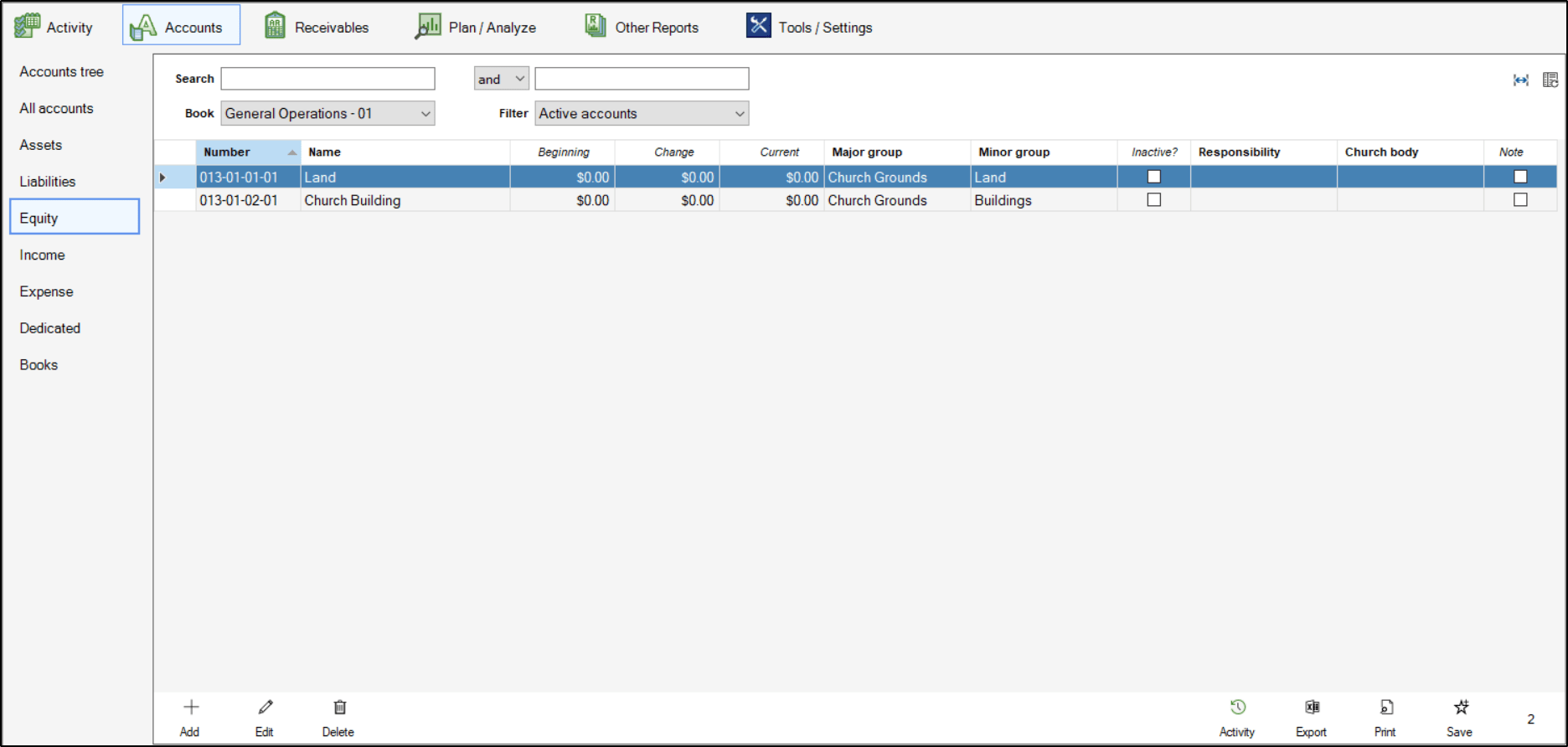Viewport: 1568px width, 747px height.
Task: Click the Add plus icon
Action: click(x=191, y=708)
